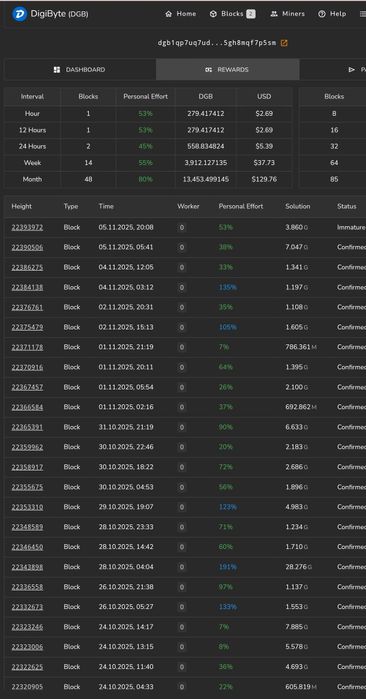Open the Home navigation item
The width and height of the screenshot is (366, 699).
181,14
